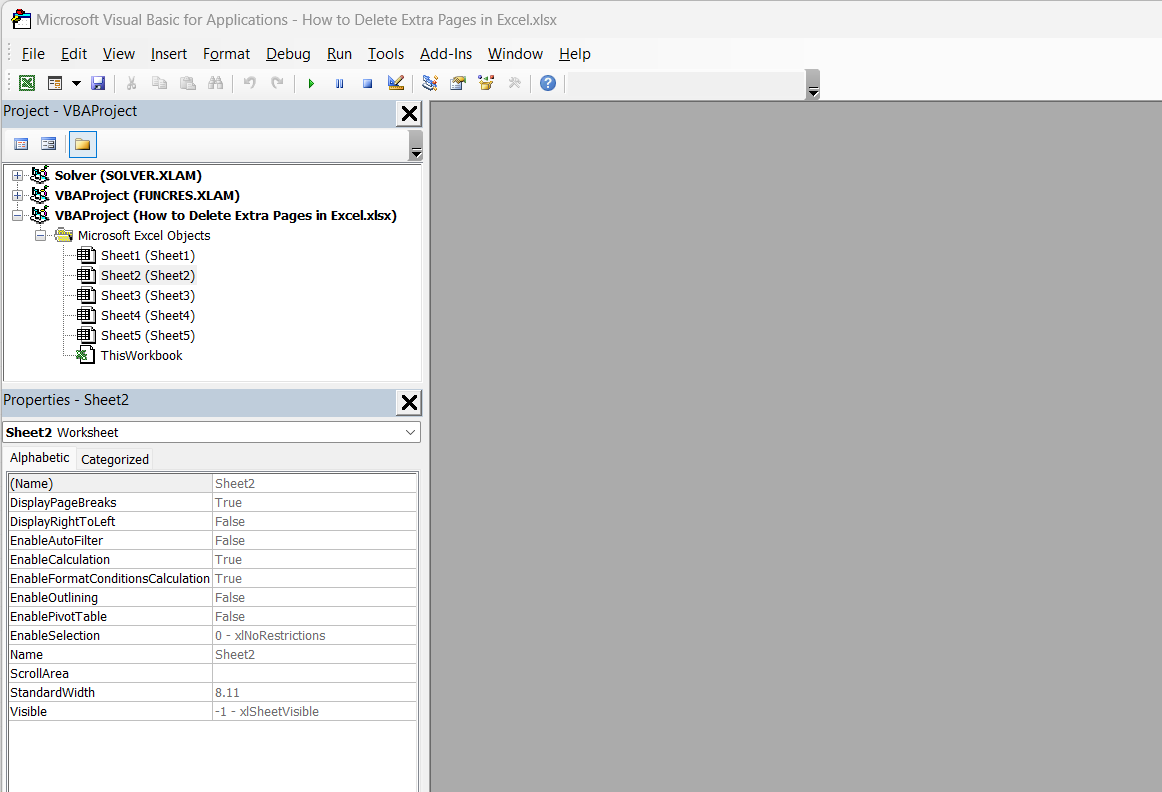Screen dimensions: 1162x792
Task: Click the Save workbook icon
Action: point(98,83)
